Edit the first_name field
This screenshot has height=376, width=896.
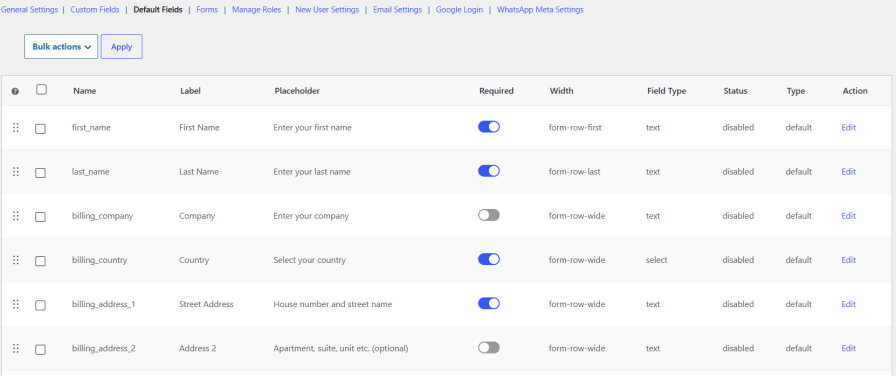849,127
